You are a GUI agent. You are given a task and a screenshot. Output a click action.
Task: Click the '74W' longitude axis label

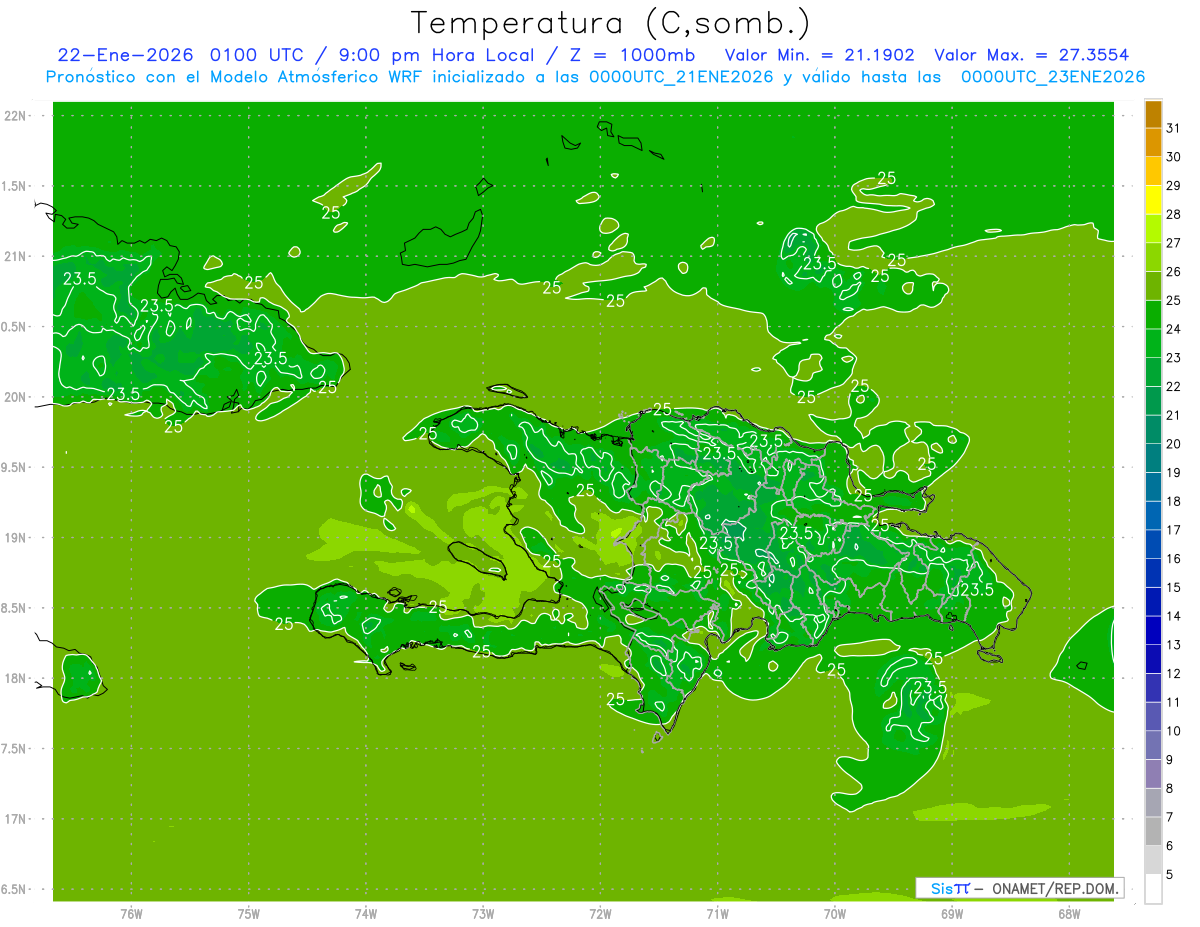(366, 915)
